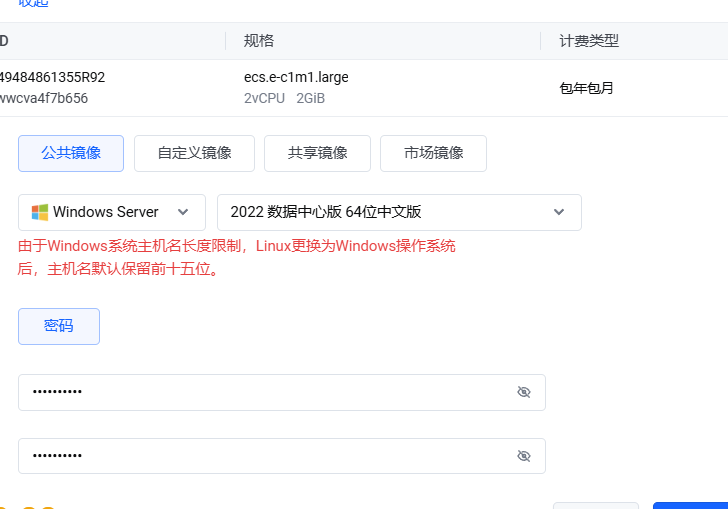Select the 公共镜像 image tab
The height and width of the screenshot is (509, 728).
pos(71,153)
